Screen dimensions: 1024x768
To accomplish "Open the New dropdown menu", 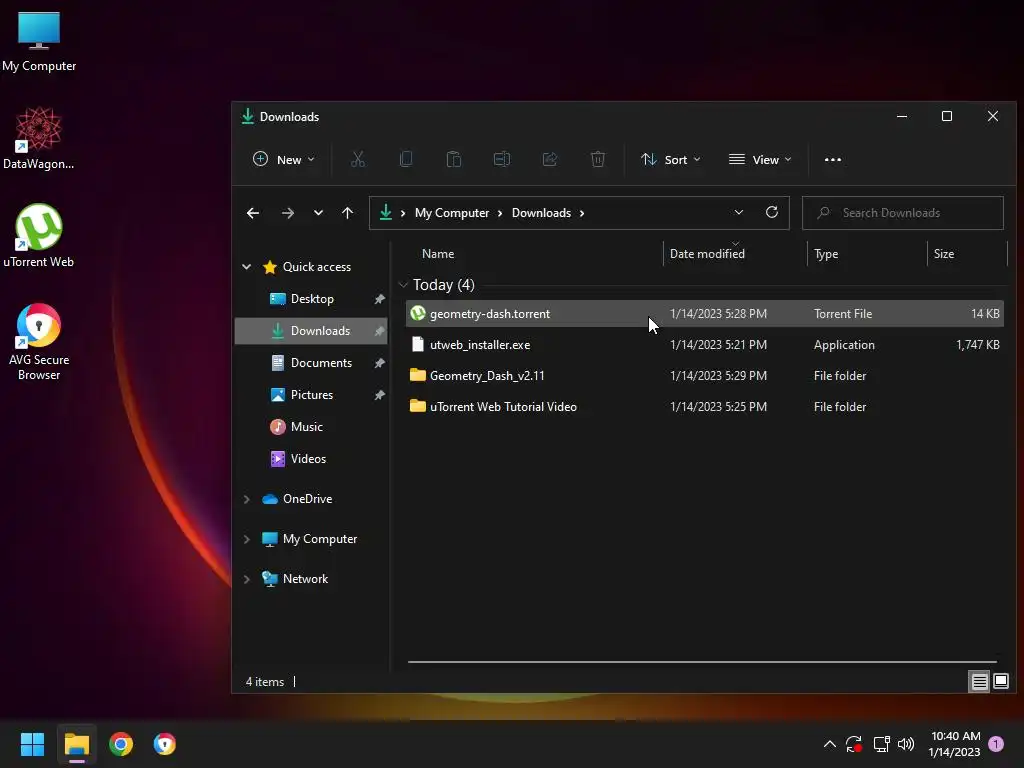I will [283, 159].
